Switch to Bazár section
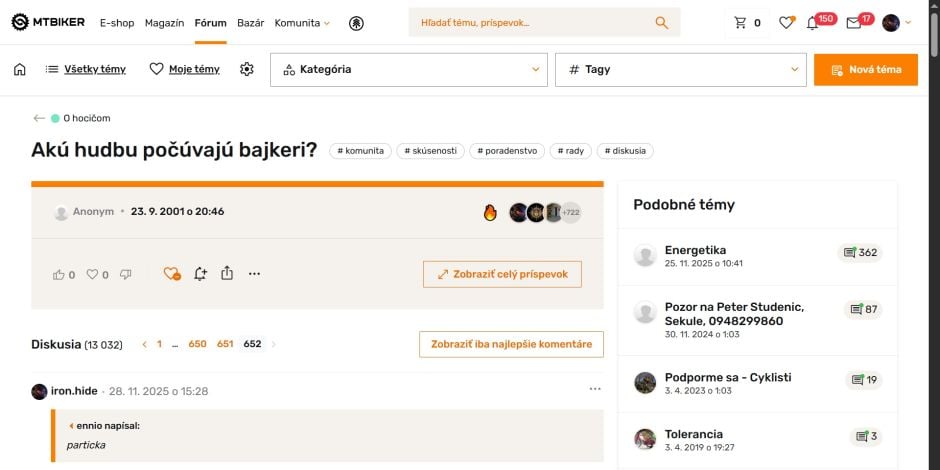This screenshot has height=470, width=940. 250,23
